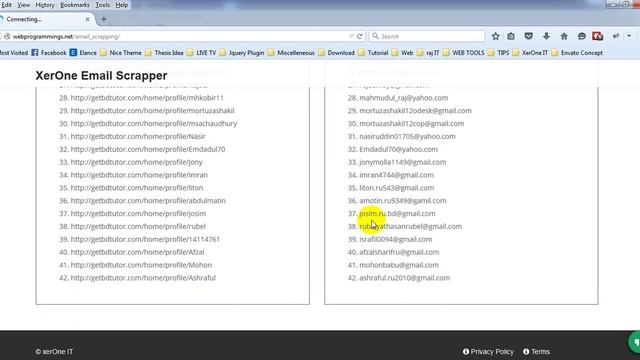Open the Help menu

pyautogui.click(x=122, y=5)
